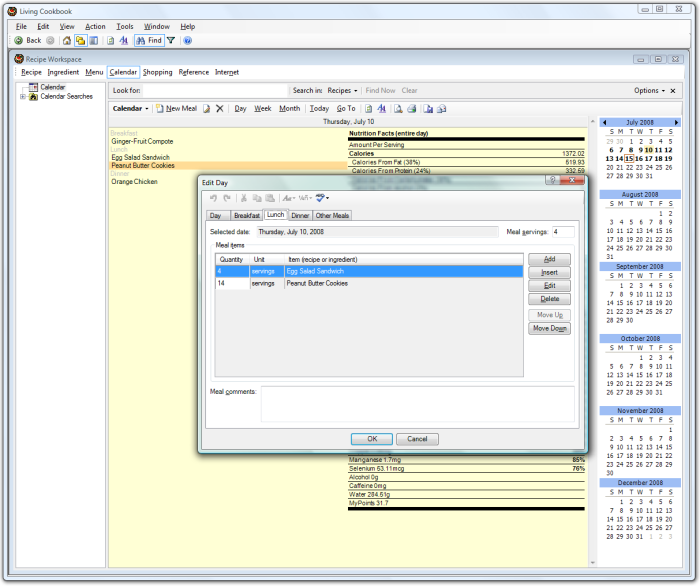700x586 pixels.
Task: Click the Today toolbar button
Action: tap(319, 108)
